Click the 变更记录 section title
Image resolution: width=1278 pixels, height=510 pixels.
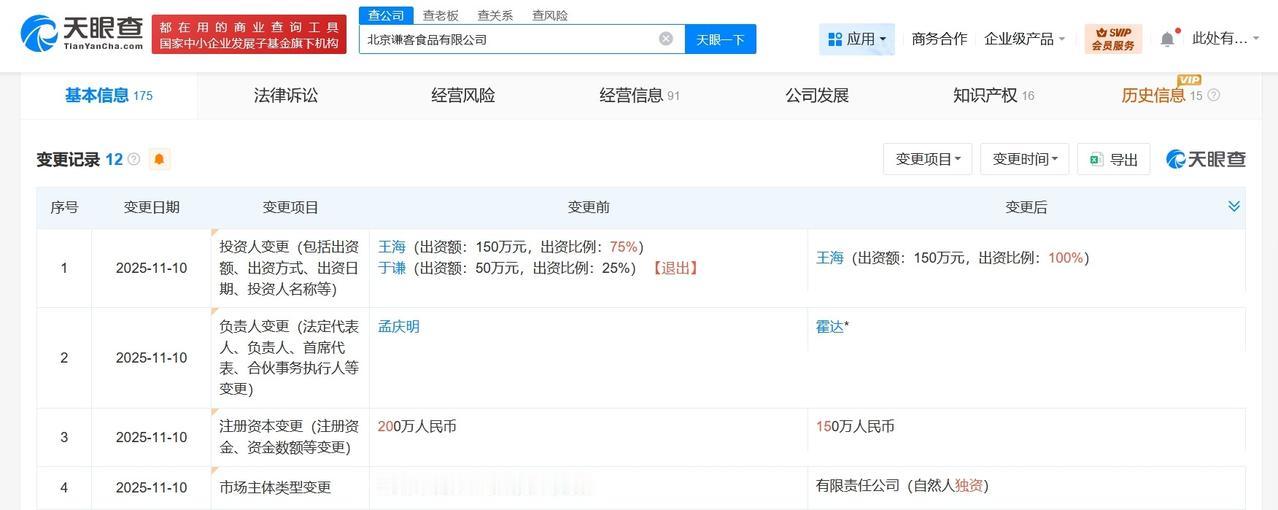click(68, 160)
